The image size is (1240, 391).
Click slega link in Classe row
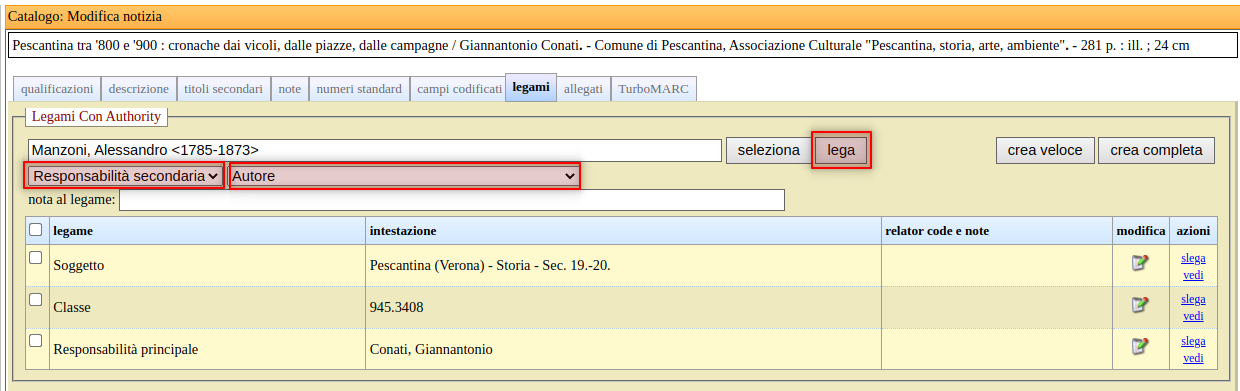click(x=1193, y=299)
